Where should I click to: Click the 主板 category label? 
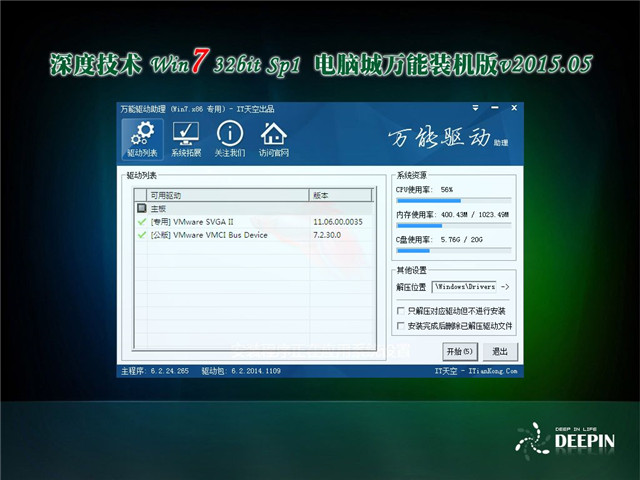[x=158, y=209]
